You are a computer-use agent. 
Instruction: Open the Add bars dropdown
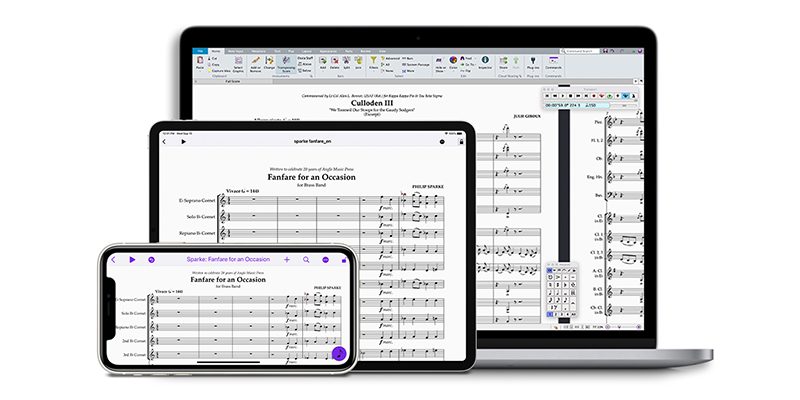pos(323,64)
